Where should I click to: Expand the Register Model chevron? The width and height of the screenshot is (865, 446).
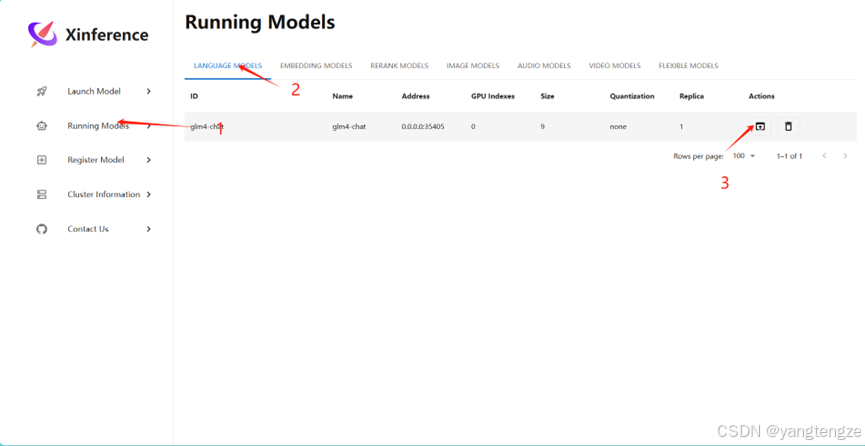click(x=148, y=160)
